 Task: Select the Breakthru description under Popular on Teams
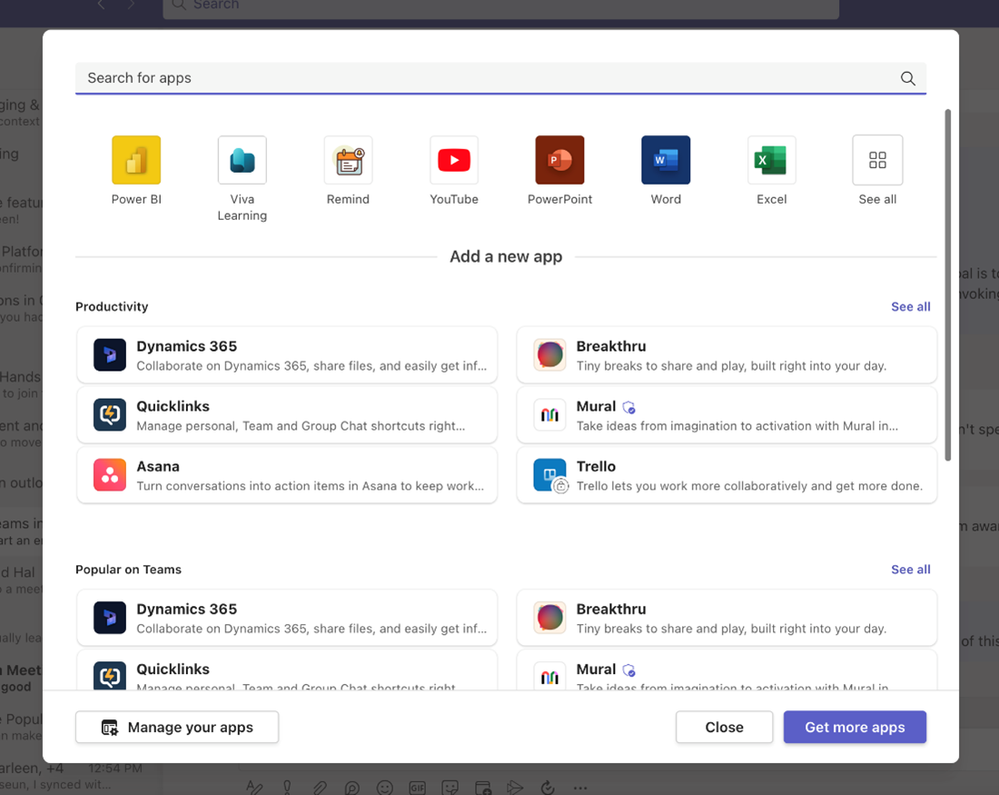(x=731, y=629)
